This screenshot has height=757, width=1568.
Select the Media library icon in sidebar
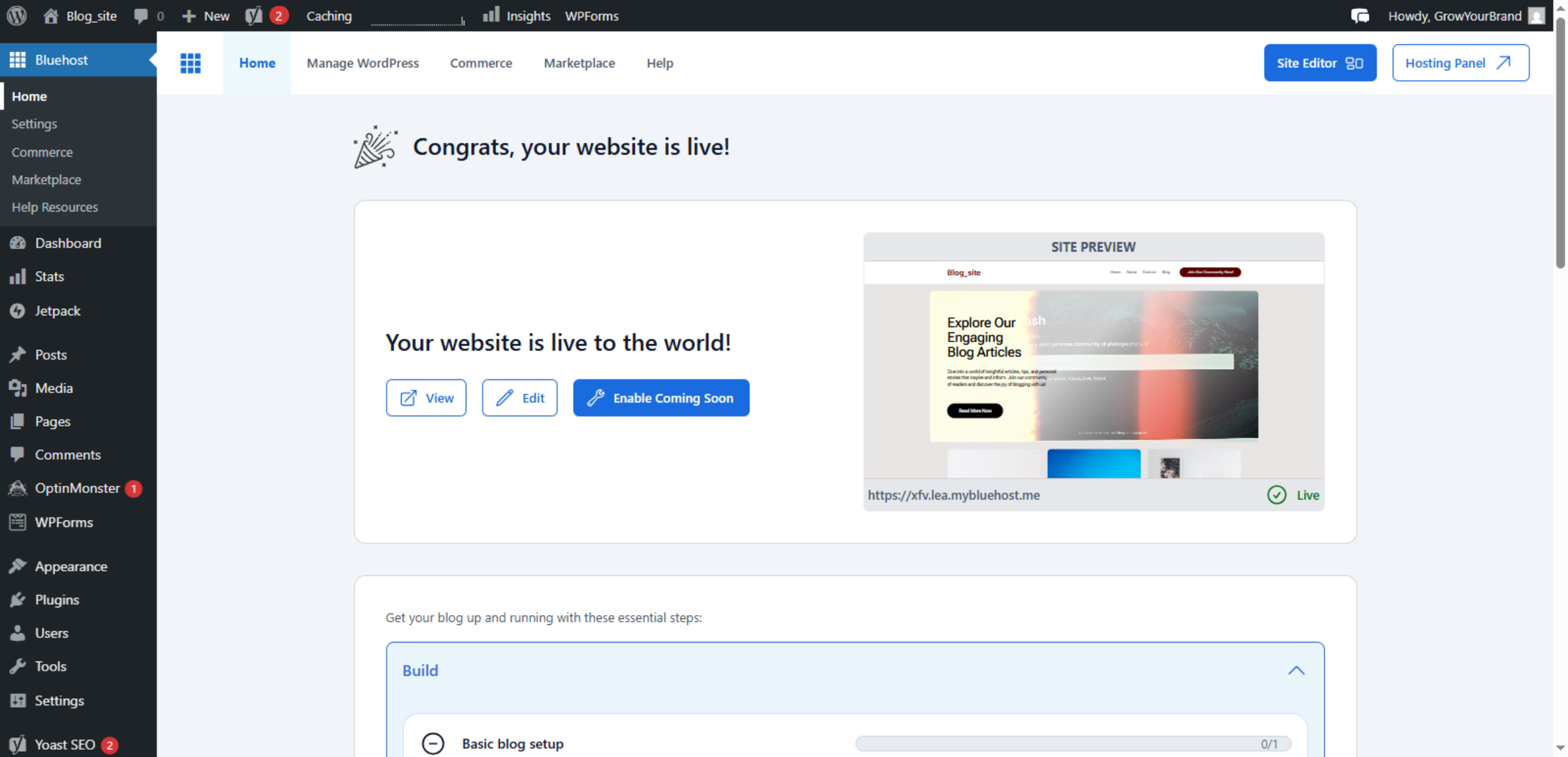coord(18,388)
